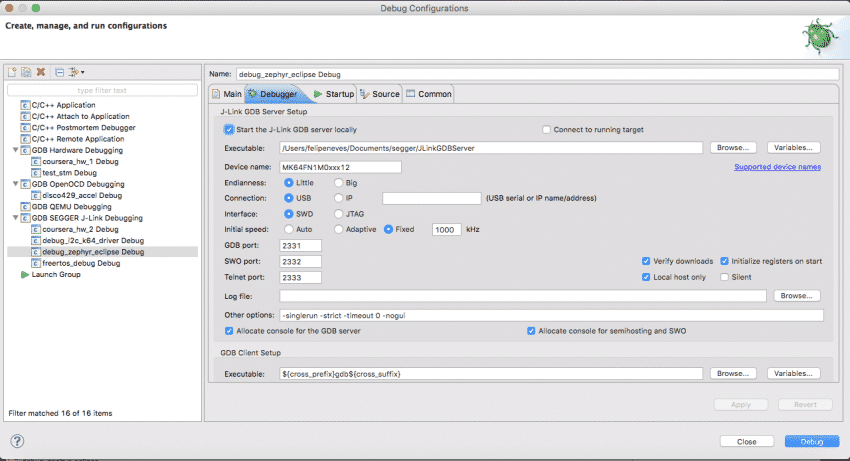This screenshot has width=850, height=461.
Task: Collapse the GDB Hardware Debugging group
Action: (x=16, y=150)
